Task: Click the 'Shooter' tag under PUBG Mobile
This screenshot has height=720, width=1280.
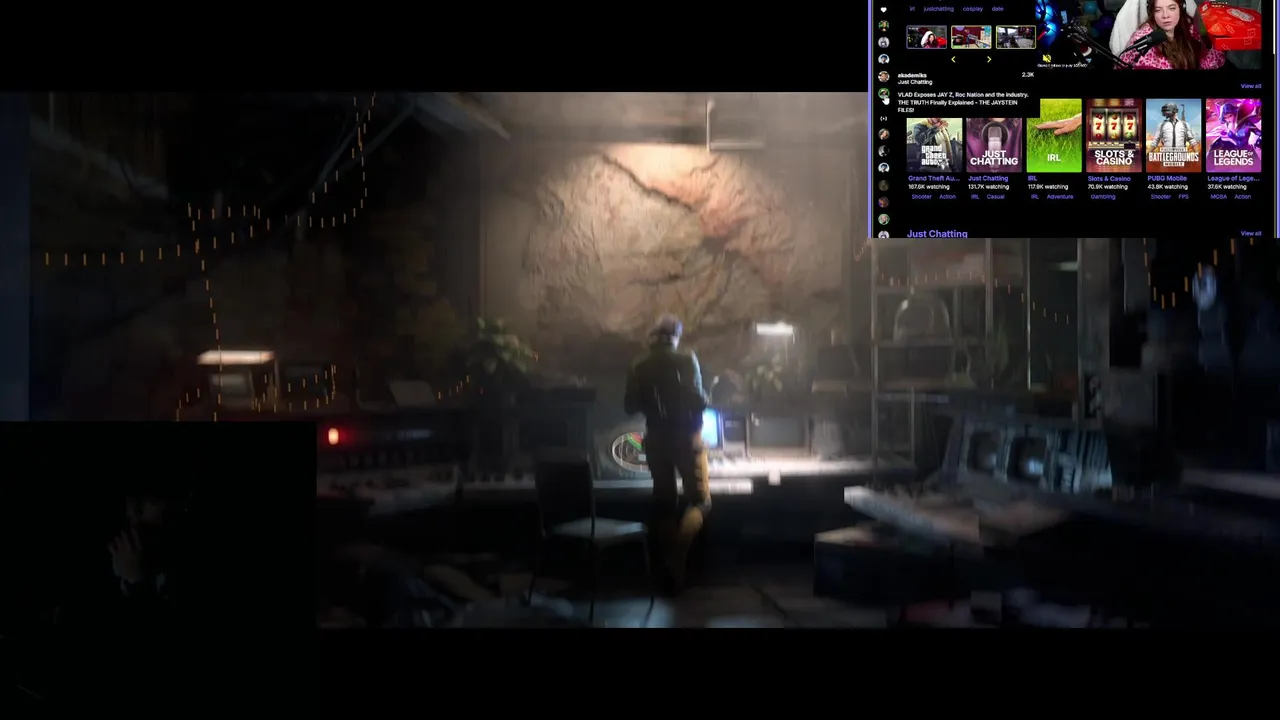Action: 1160,197
